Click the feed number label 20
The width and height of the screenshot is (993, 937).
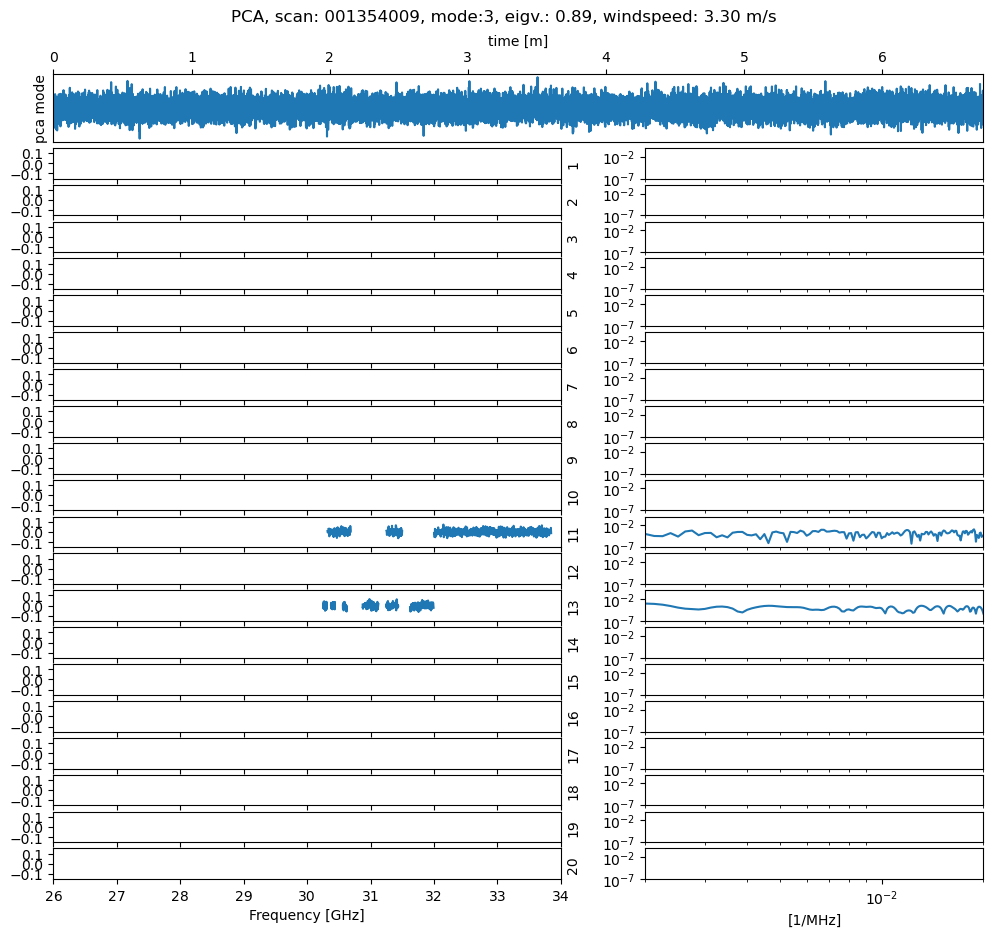(573, 865)
